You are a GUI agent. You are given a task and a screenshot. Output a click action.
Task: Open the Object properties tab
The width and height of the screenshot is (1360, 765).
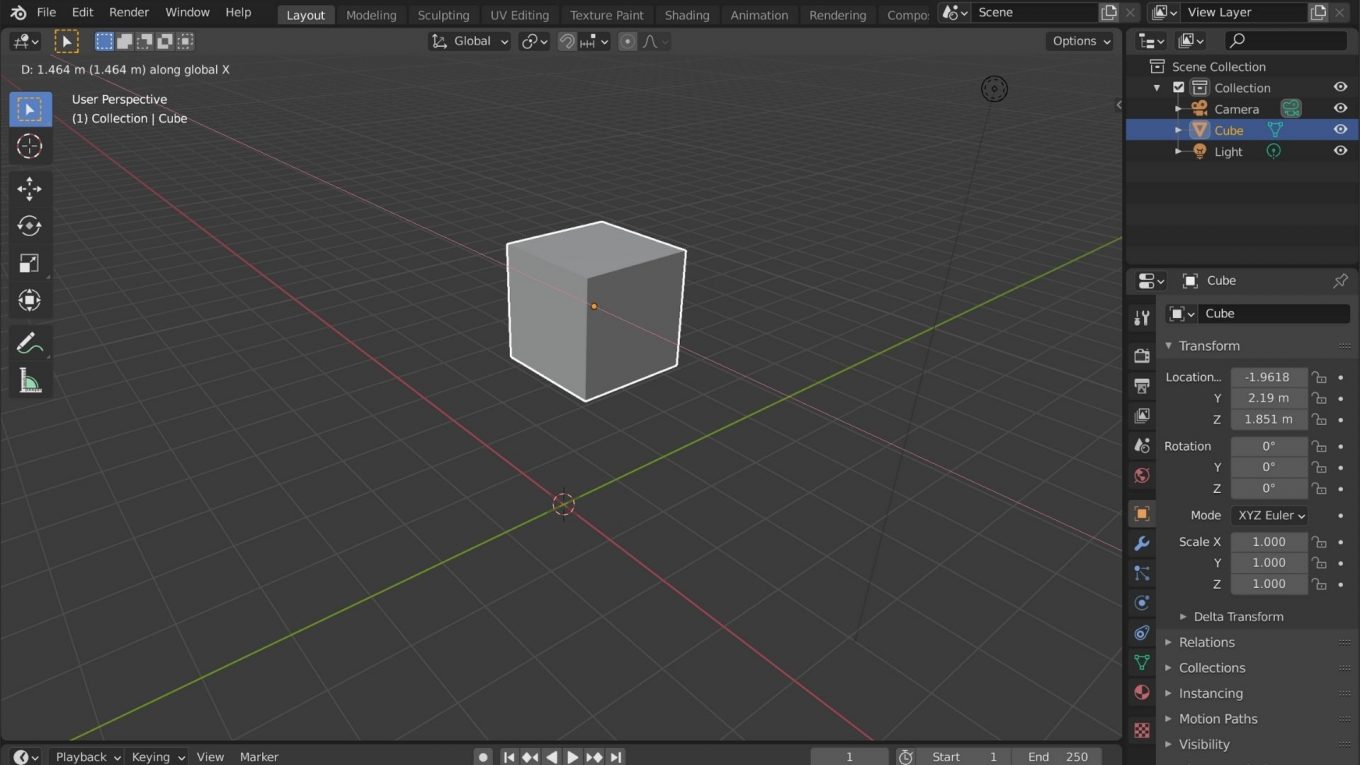[x=1141, y=514]
